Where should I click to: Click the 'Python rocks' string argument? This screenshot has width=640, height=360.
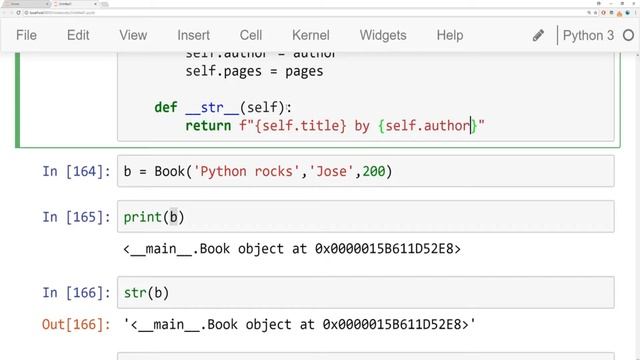[247, 171]
